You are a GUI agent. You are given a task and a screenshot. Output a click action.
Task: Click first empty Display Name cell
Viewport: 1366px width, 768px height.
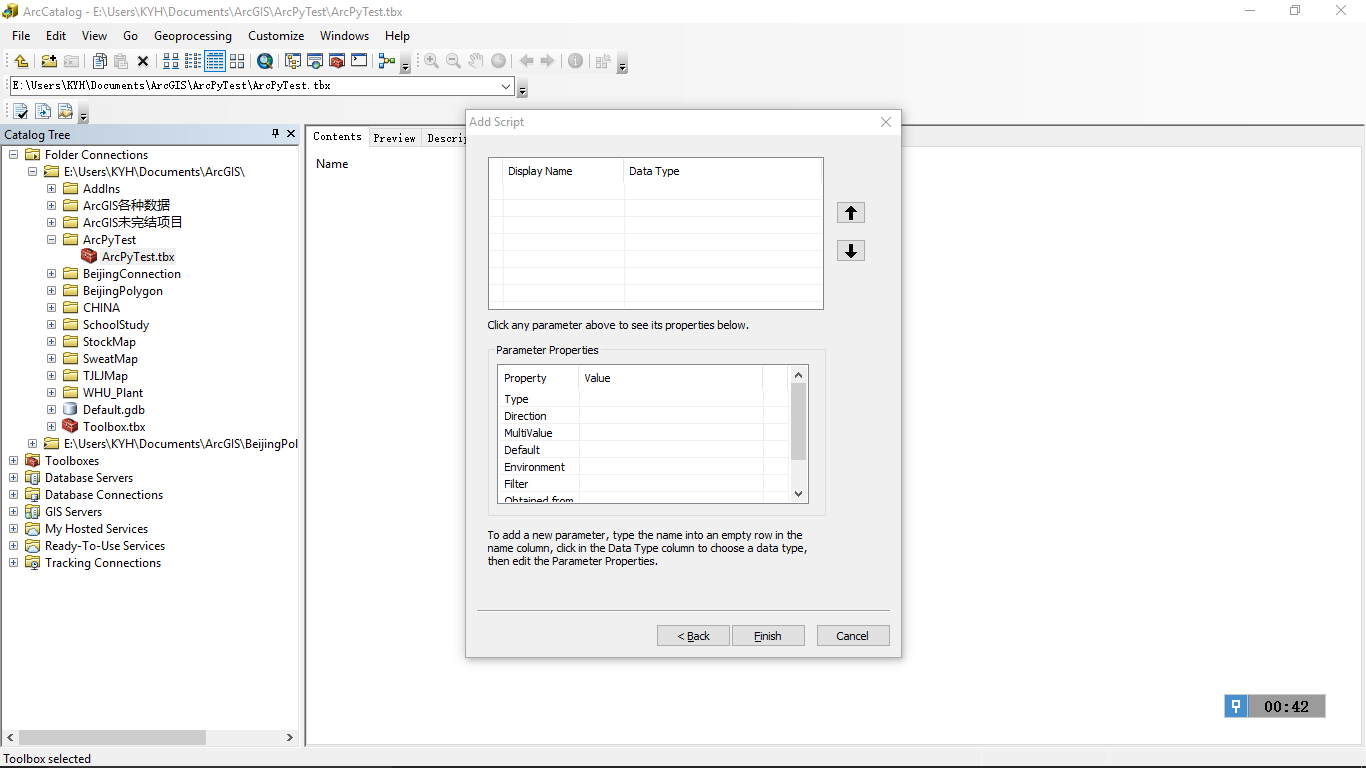pyautogui.click(x=563, y=191)
